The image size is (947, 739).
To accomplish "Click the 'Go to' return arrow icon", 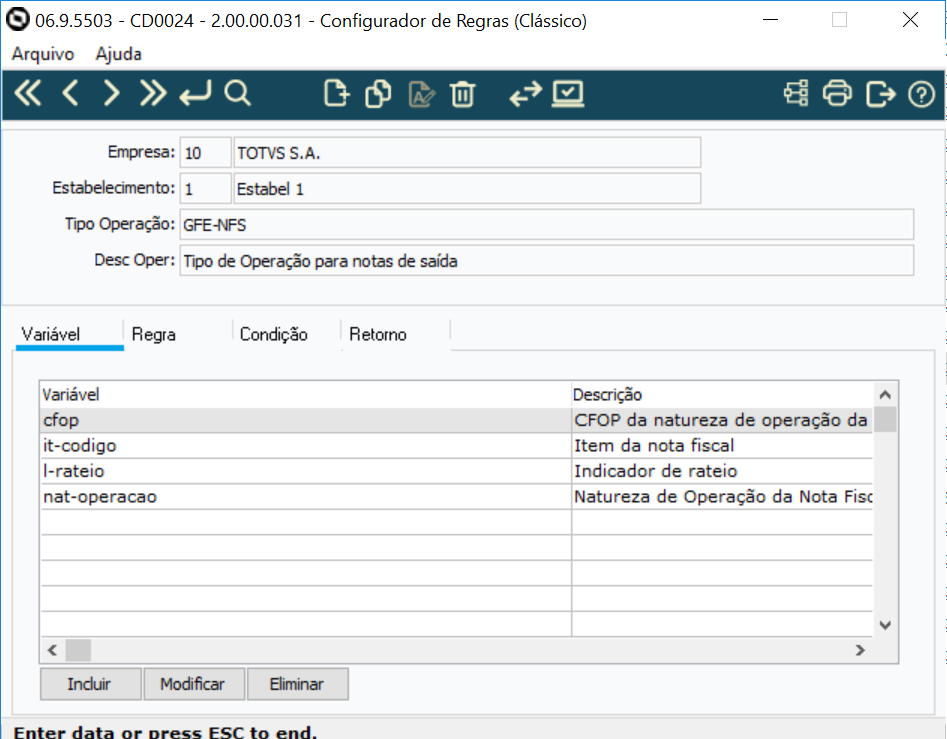I will (196, 94).
